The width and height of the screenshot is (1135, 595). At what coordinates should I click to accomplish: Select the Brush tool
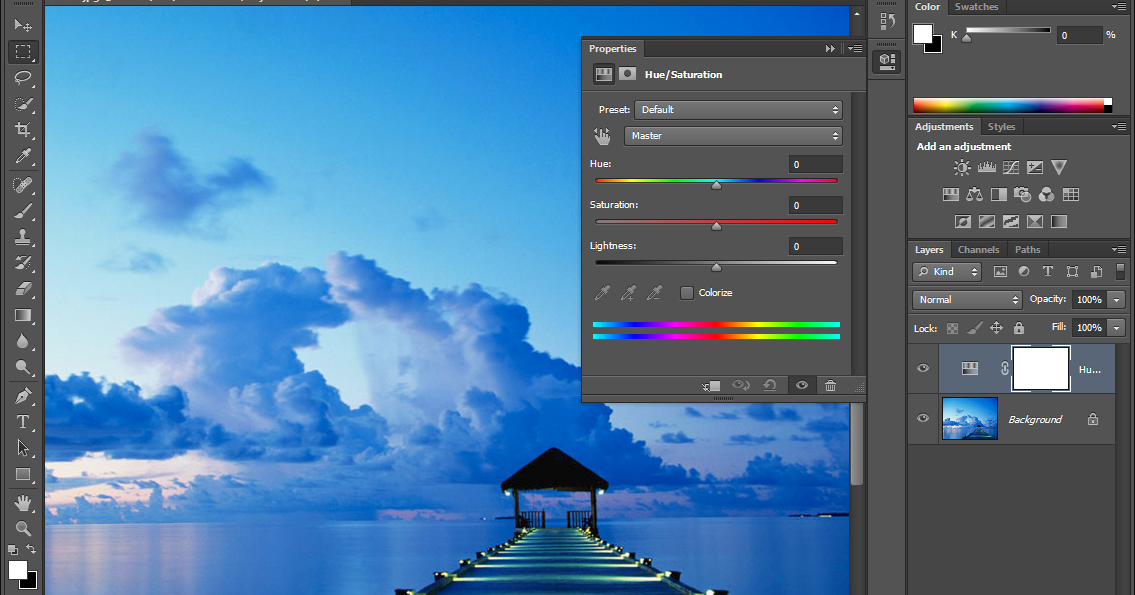click(23, 211)
